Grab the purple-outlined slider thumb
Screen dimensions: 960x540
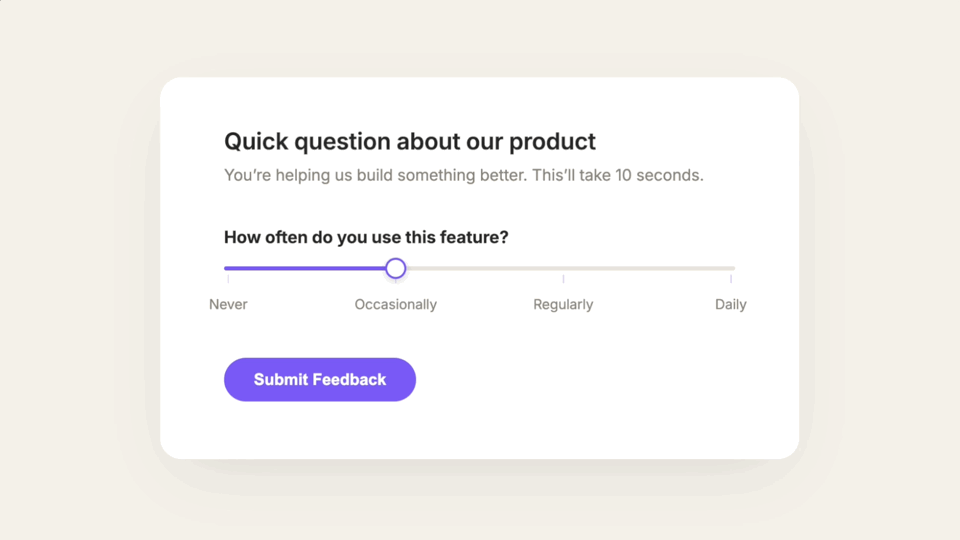coord(396,268)
